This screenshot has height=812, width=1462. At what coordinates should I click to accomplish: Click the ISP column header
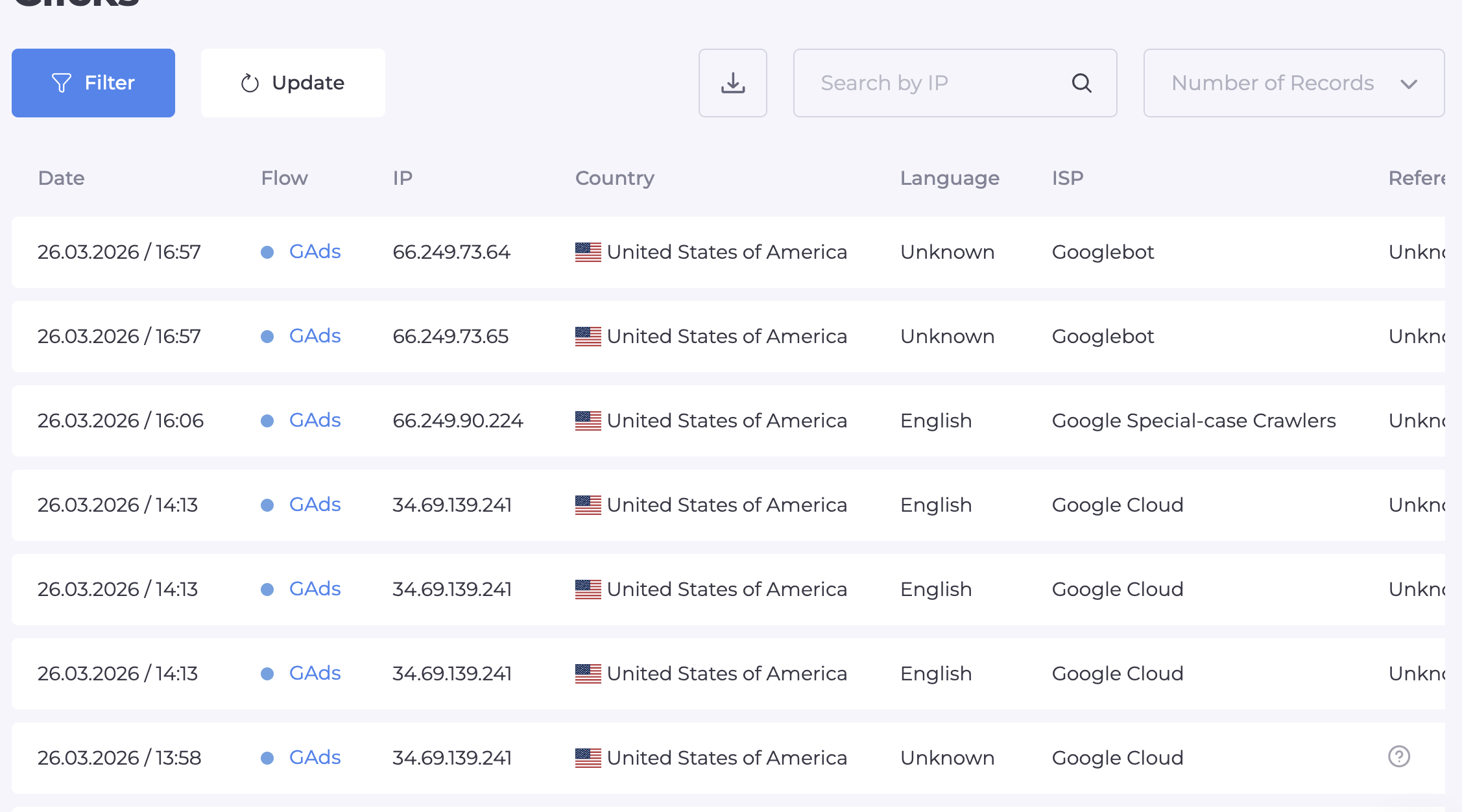click(1067, 178)
